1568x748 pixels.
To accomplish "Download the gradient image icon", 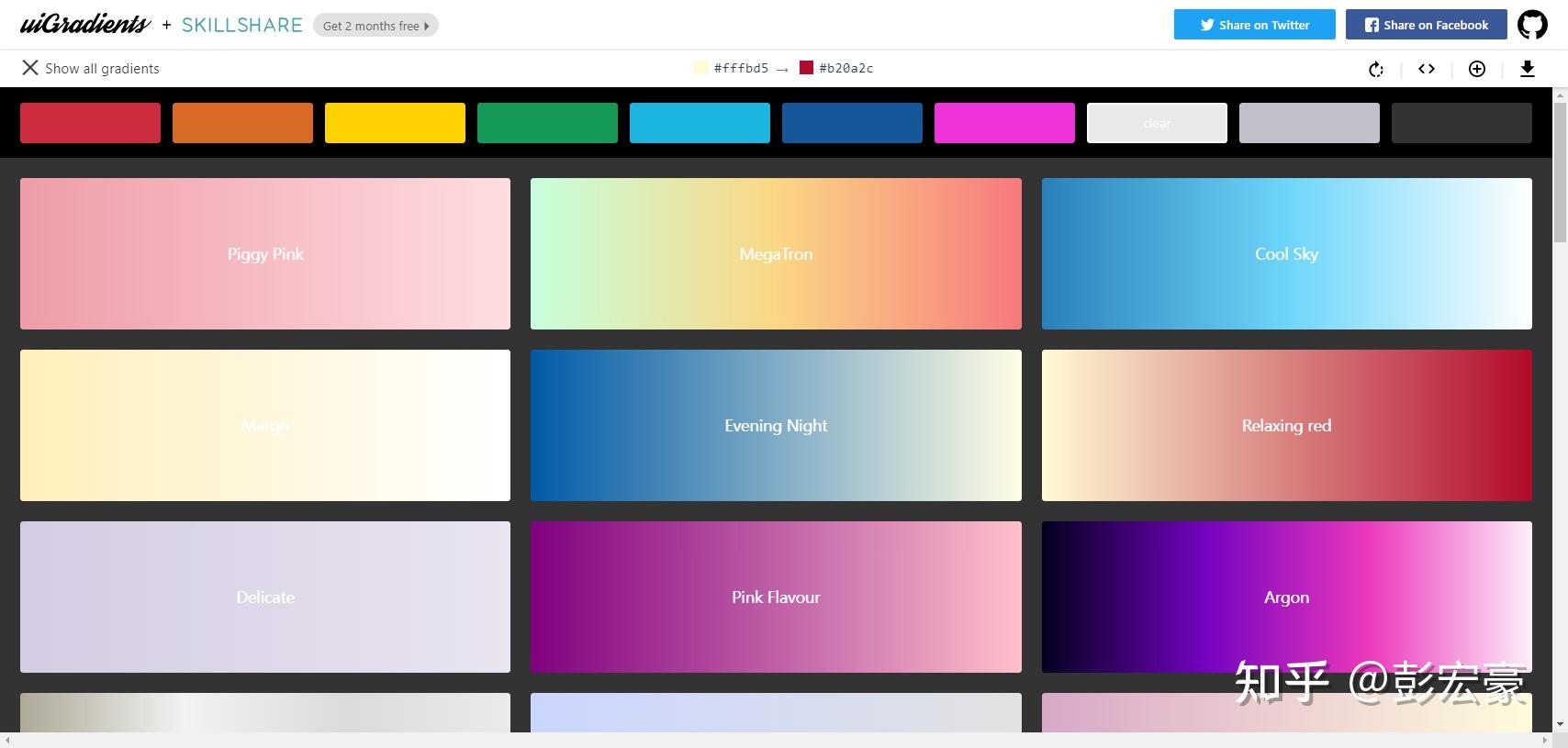I will point(1528,69).
